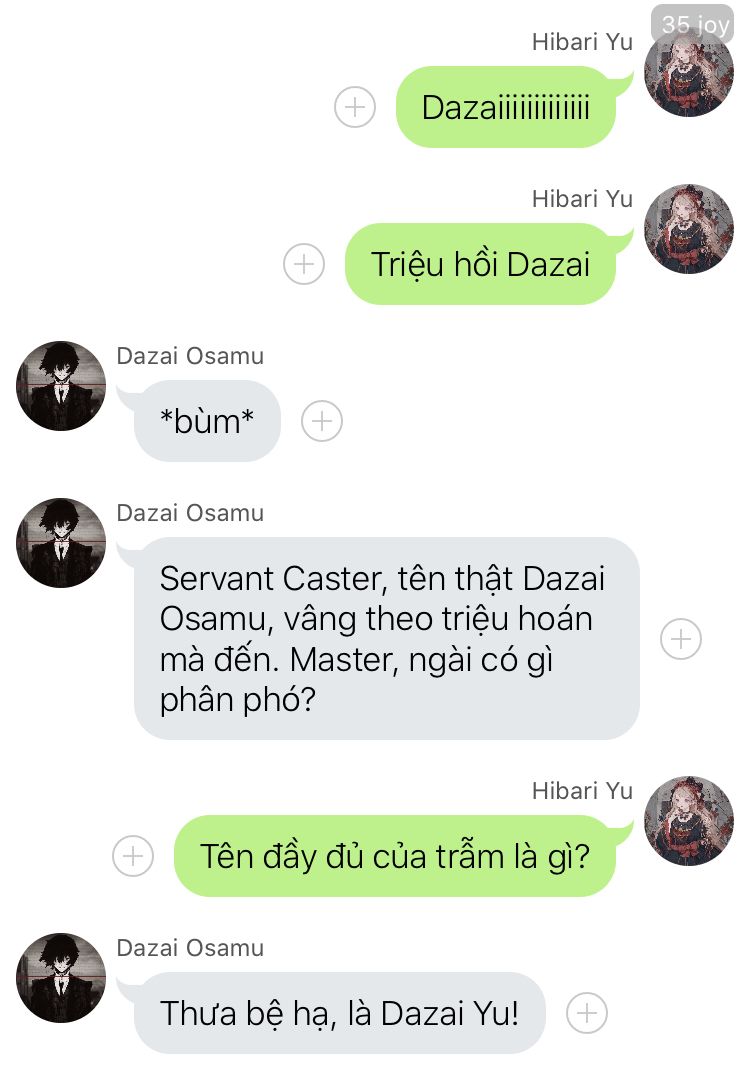Tap the plus icon beside "Dazaiiiiiiiiiiiii" message
The image size is (750, 1069).
click(355, 107)
